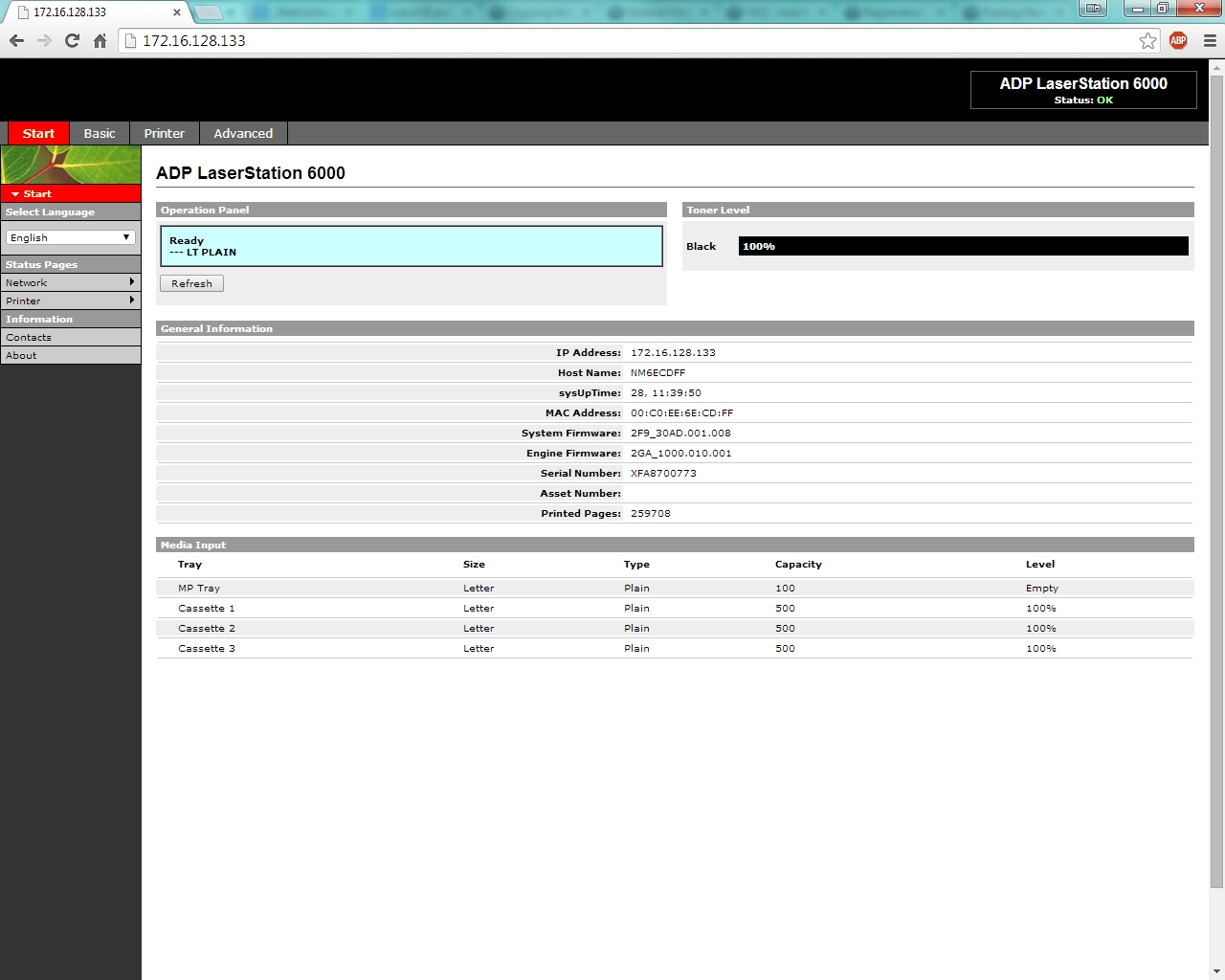Viewport: 1225px width, 980px height.
Task: Go back with the browser back arrow
Action: [16, 40]
